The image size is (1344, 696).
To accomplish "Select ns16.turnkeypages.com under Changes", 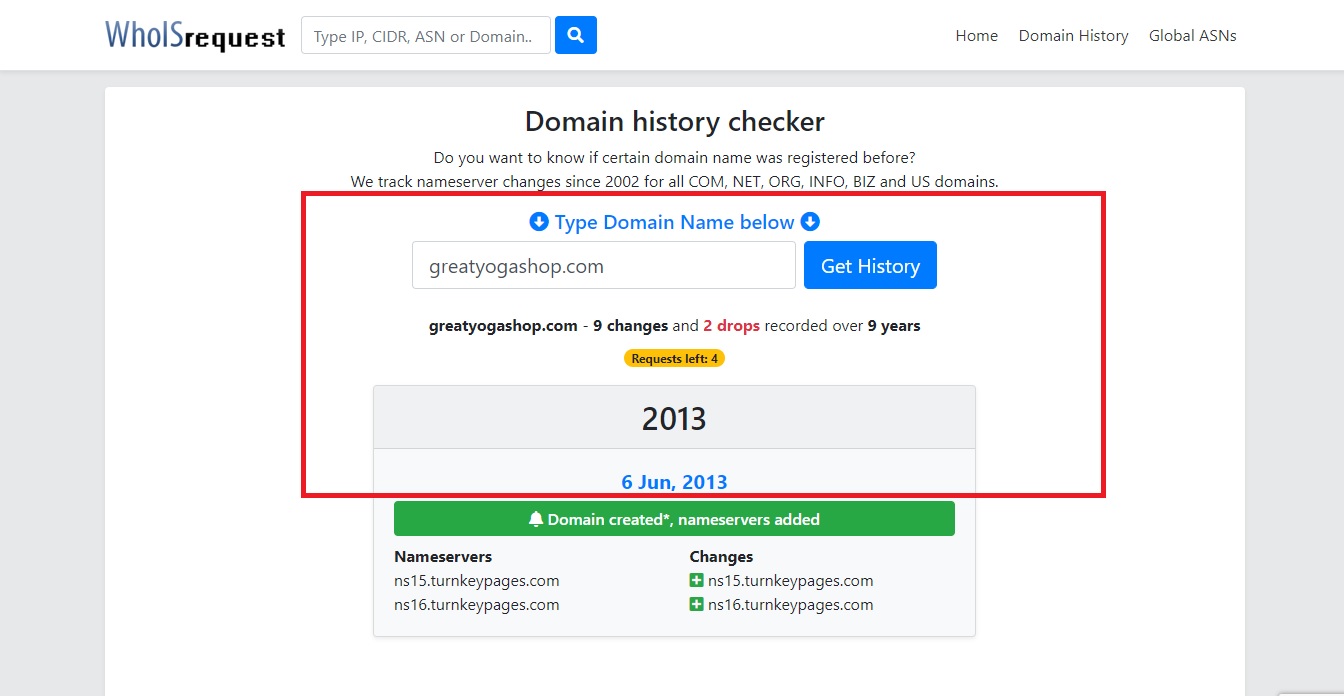I will coord(790,605).
